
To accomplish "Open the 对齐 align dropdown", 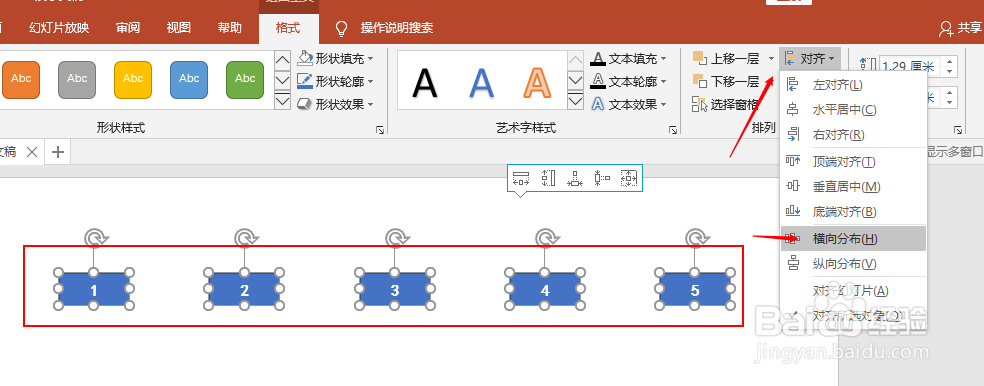I will pyautogui.click(x=810, y=59).
